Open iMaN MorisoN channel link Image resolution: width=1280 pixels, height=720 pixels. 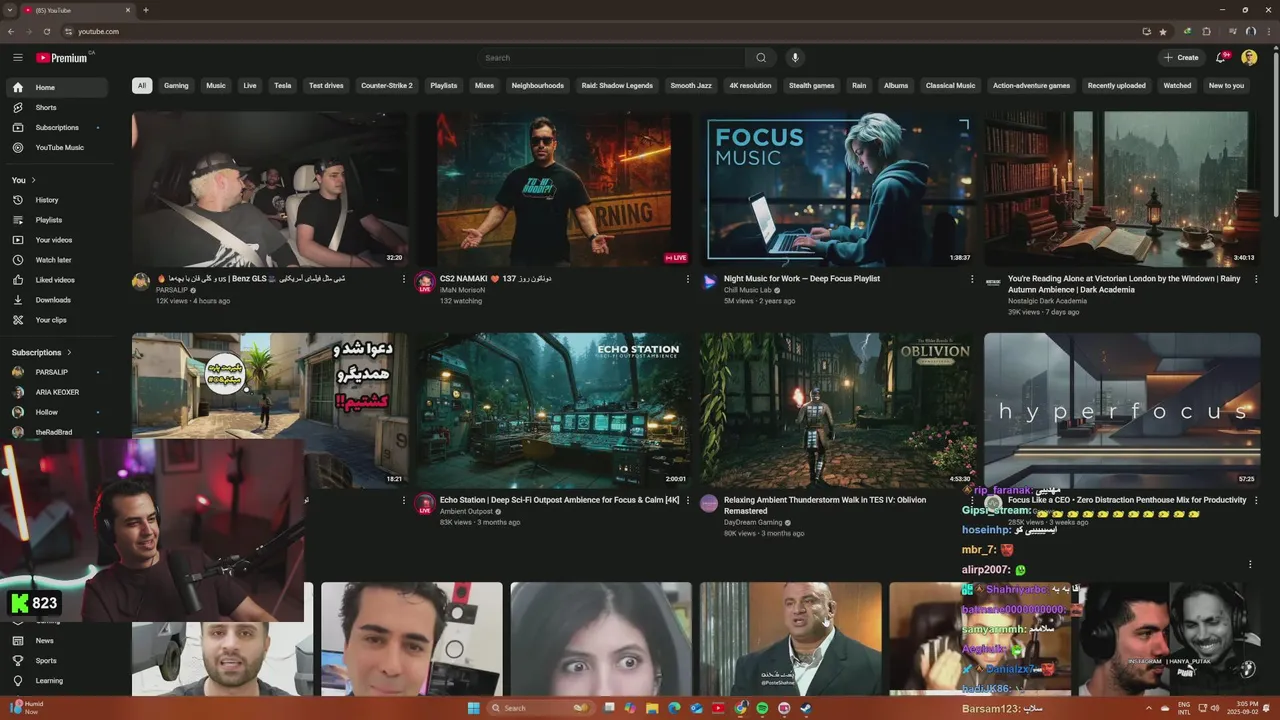tap(462, 290)
